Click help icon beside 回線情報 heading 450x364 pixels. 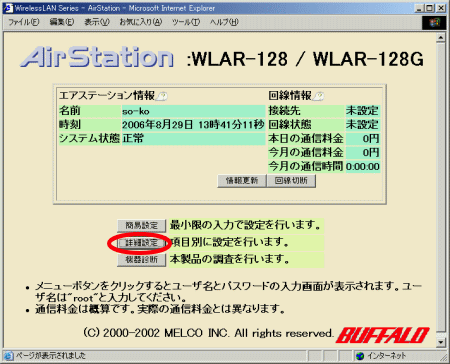(x=319, y=96)
